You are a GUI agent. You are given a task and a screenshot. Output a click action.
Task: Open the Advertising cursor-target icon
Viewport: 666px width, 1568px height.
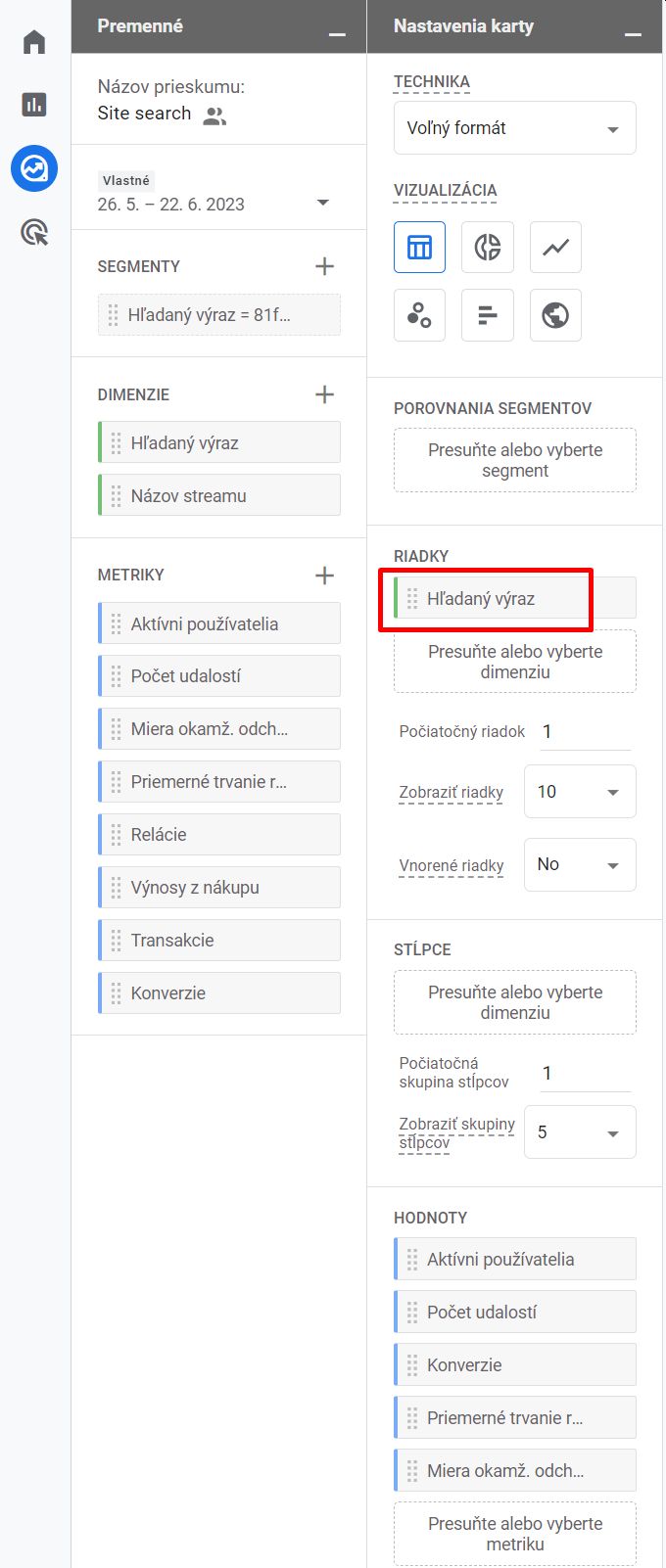coord(34,233)
